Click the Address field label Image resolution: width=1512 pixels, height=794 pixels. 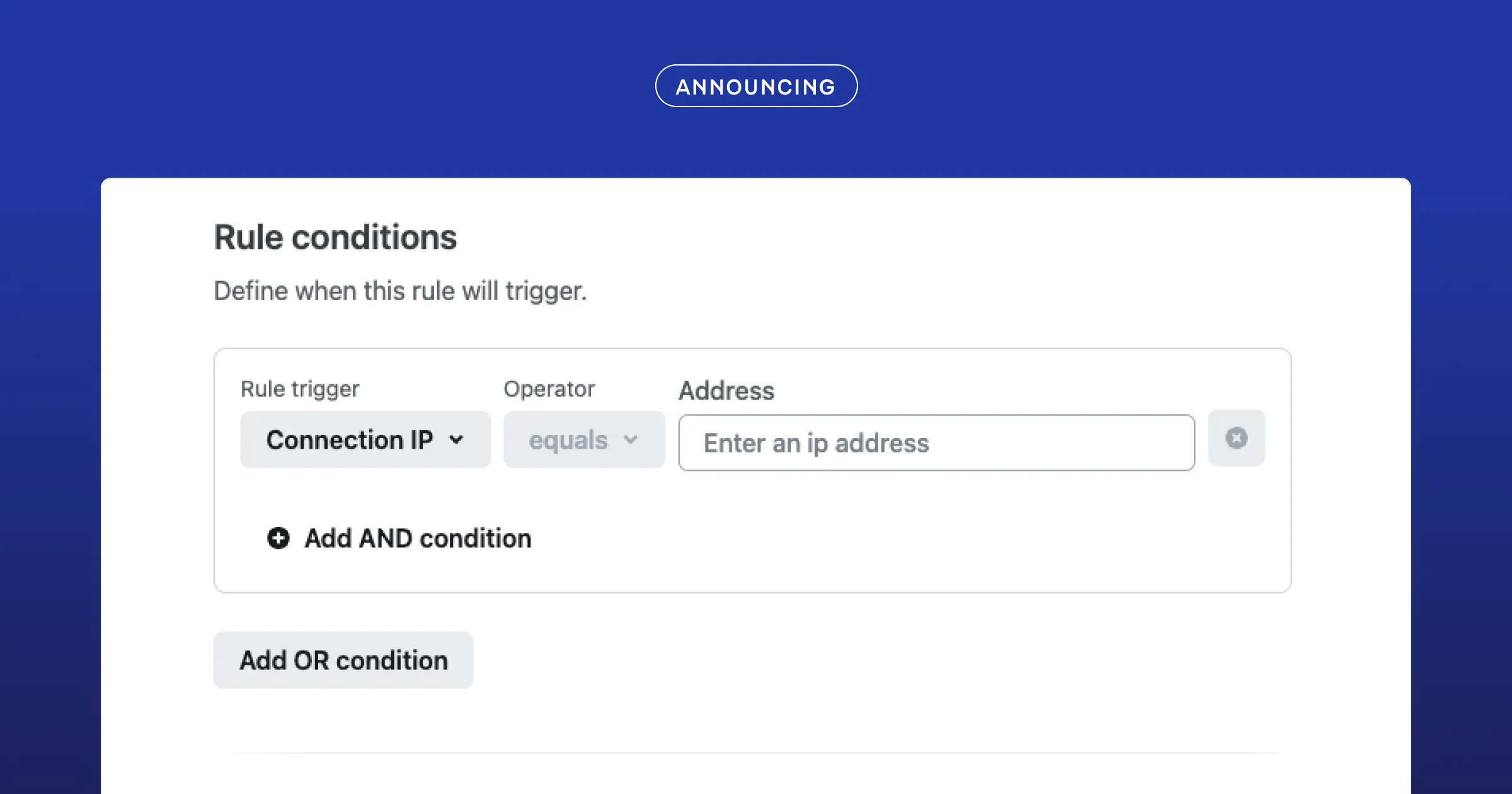click(726, 391)
